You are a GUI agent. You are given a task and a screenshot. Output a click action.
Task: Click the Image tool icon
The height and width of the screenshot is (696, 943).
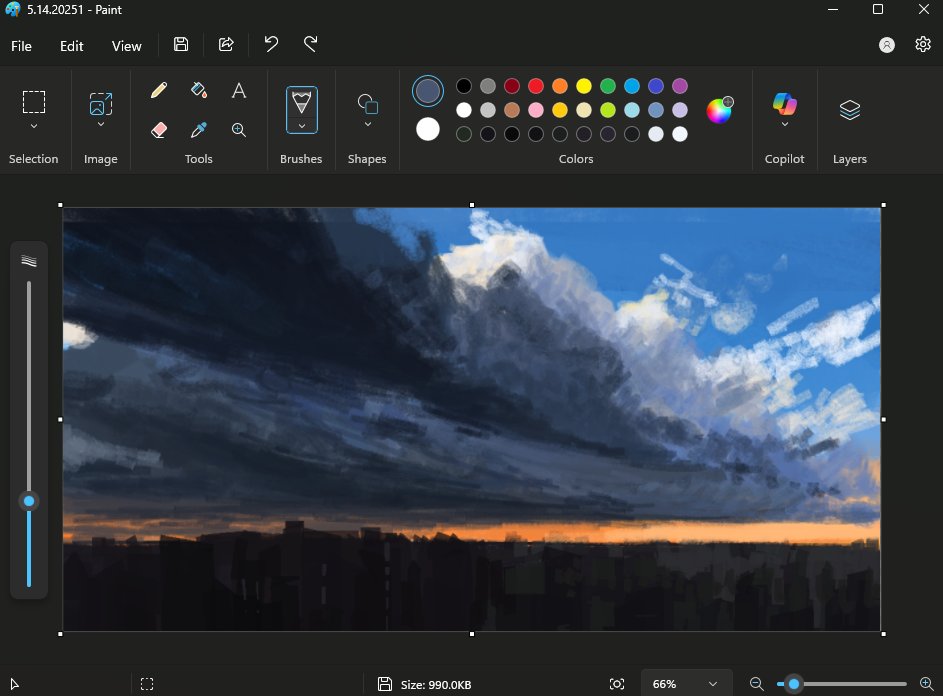pos(101,103)
